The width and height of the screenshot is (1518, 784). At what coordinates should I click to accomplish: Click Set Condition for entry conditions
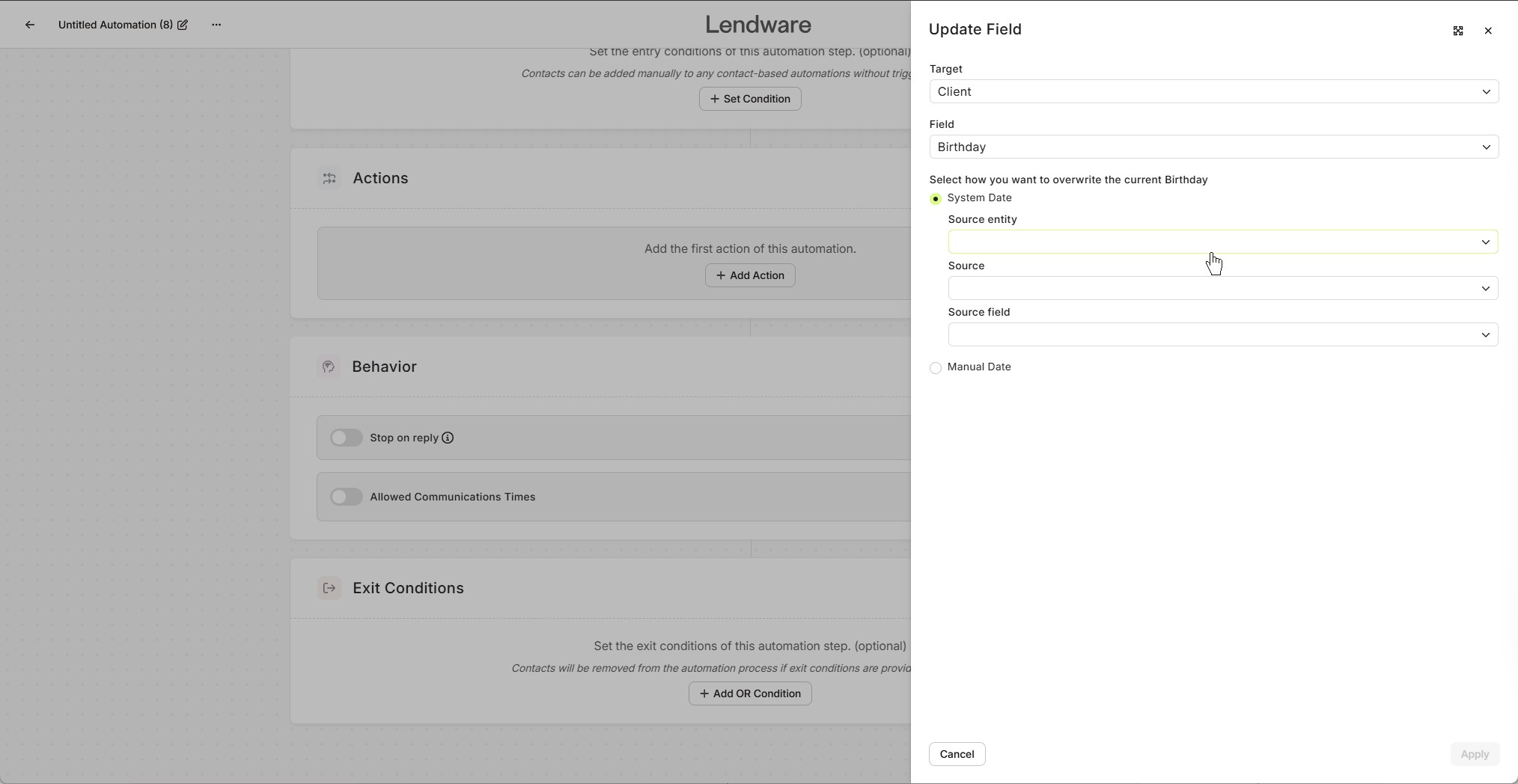(749, 98)
